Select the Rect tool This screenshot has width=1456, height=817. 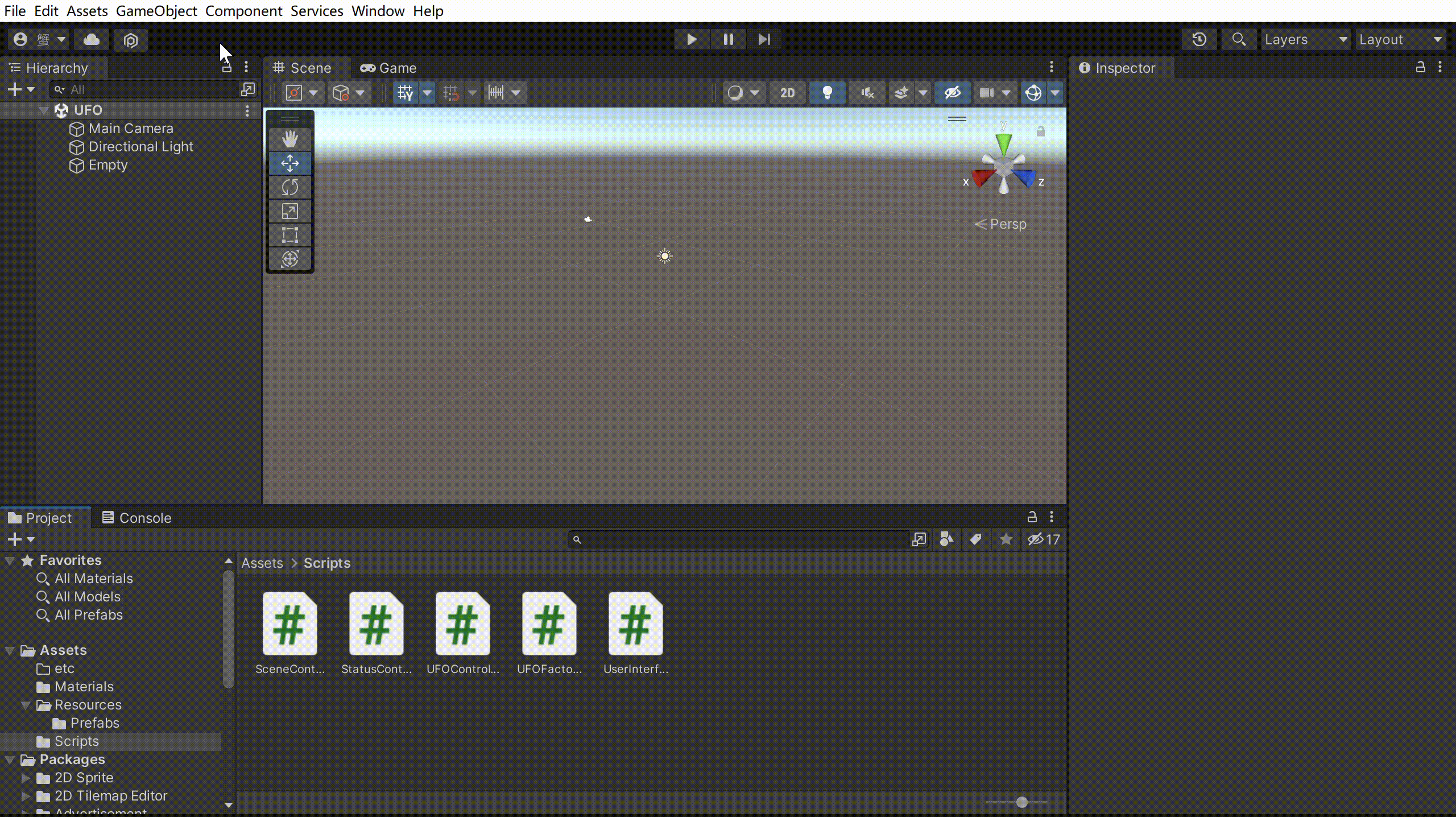[289, 235]
